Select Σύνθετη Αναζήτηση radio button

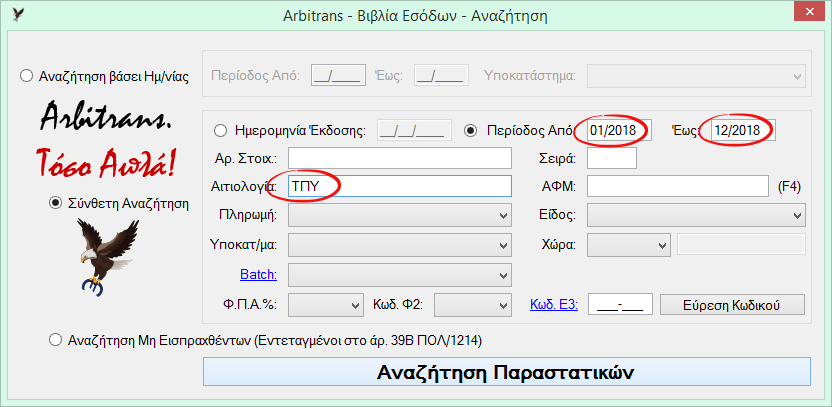click(x=54, y=203)
